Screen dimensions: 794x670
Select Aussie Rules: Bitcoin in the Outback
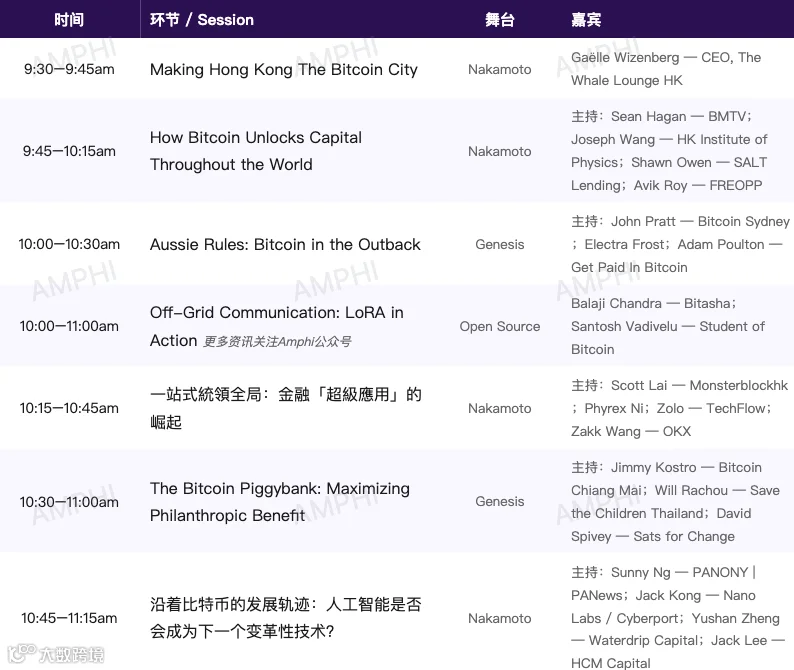pos(285,245)
